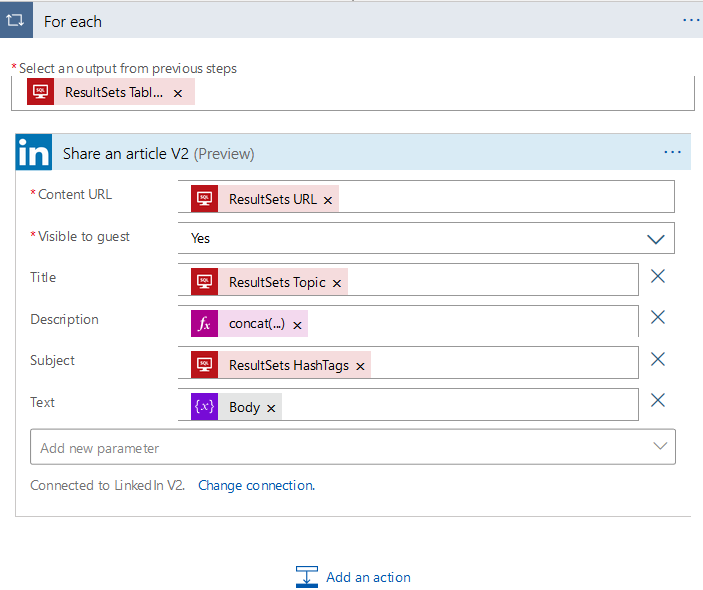
Task: Click Add an action button
Action: click(354, 577)
